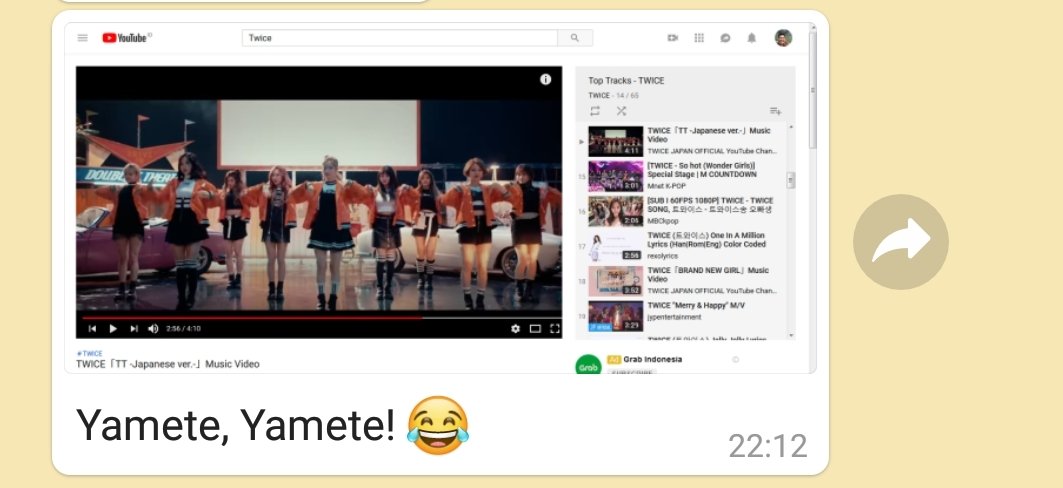Tap the 22:12 message timestamp

coord(768,447)
